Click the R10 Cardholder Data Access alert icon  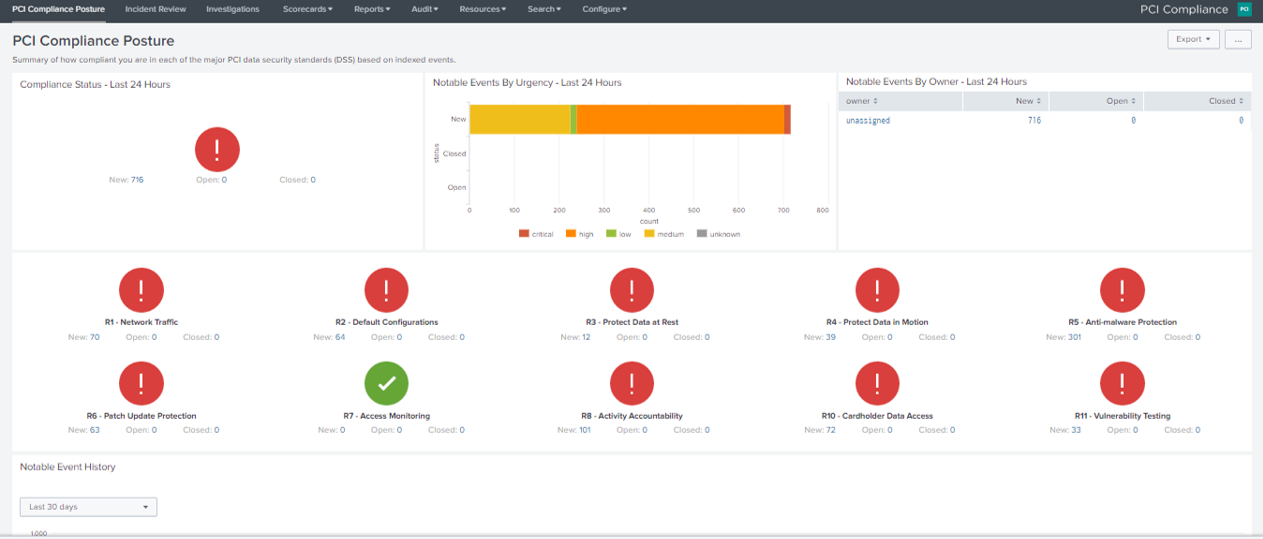[877, 383]
